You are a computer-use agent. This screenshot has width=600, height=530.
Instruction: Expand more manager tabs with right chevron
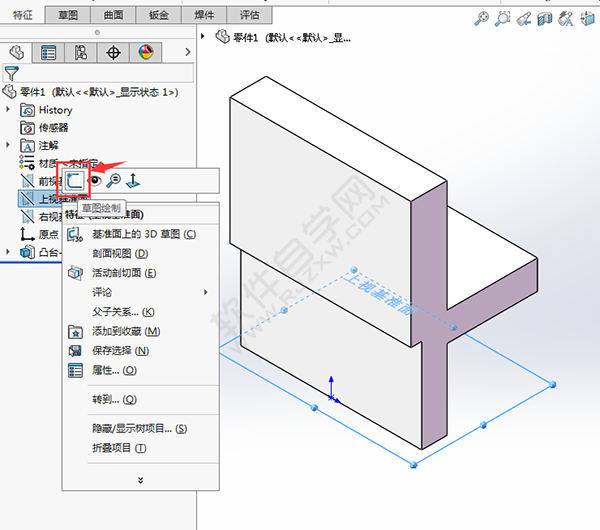[x=188, y=52]
